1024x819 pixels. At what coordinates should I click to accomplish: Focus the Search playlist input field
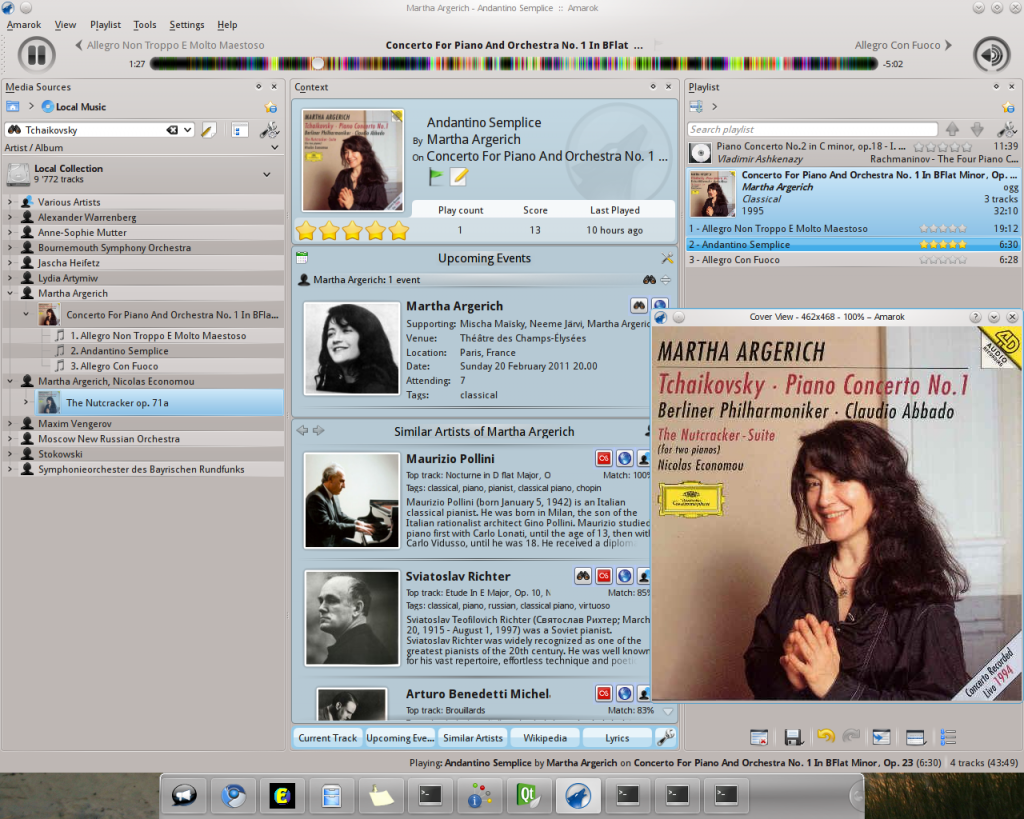(812, 129)
